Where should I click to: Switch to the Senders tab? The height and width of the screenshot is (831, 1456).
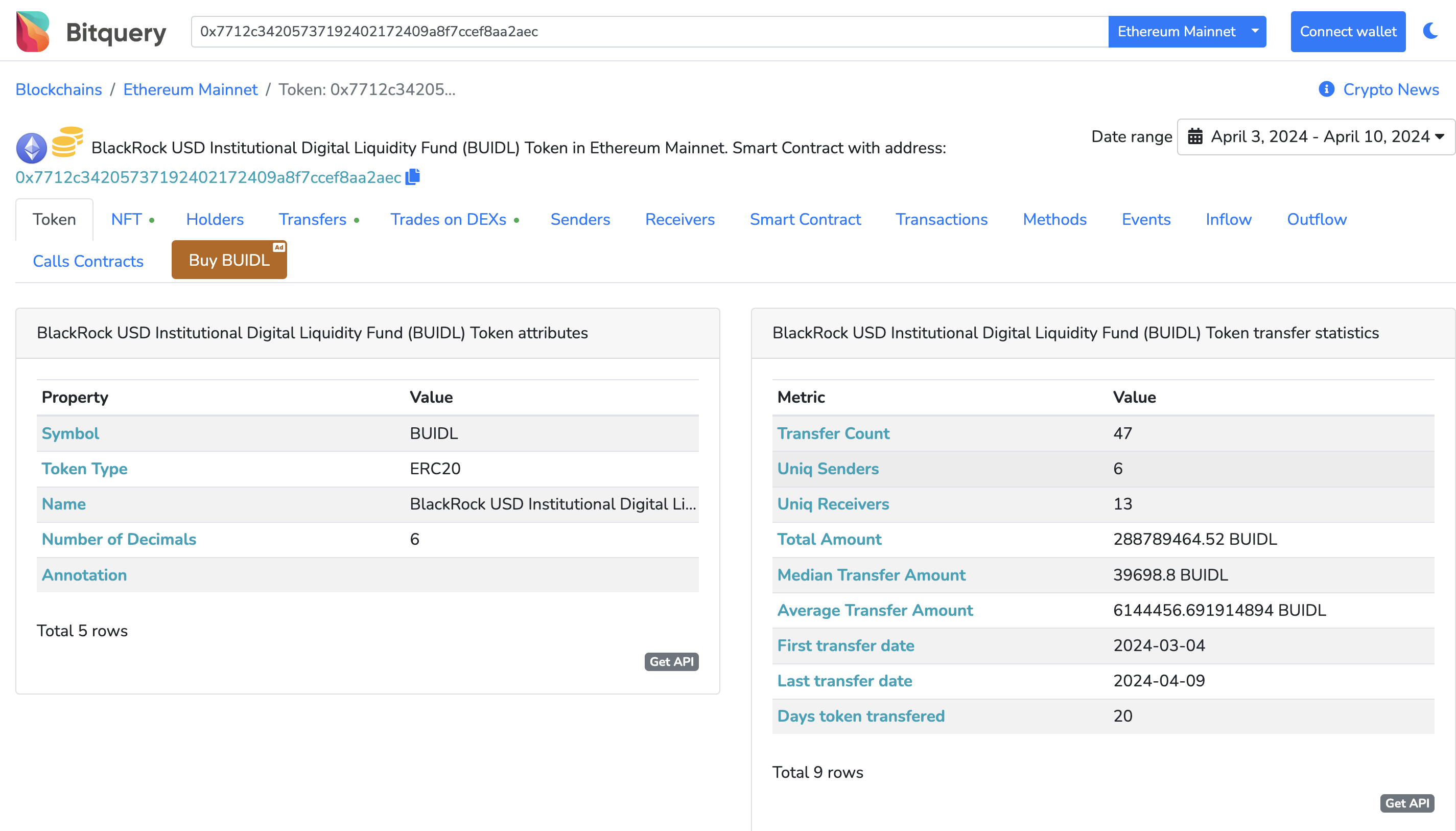[x=580, y=219]
